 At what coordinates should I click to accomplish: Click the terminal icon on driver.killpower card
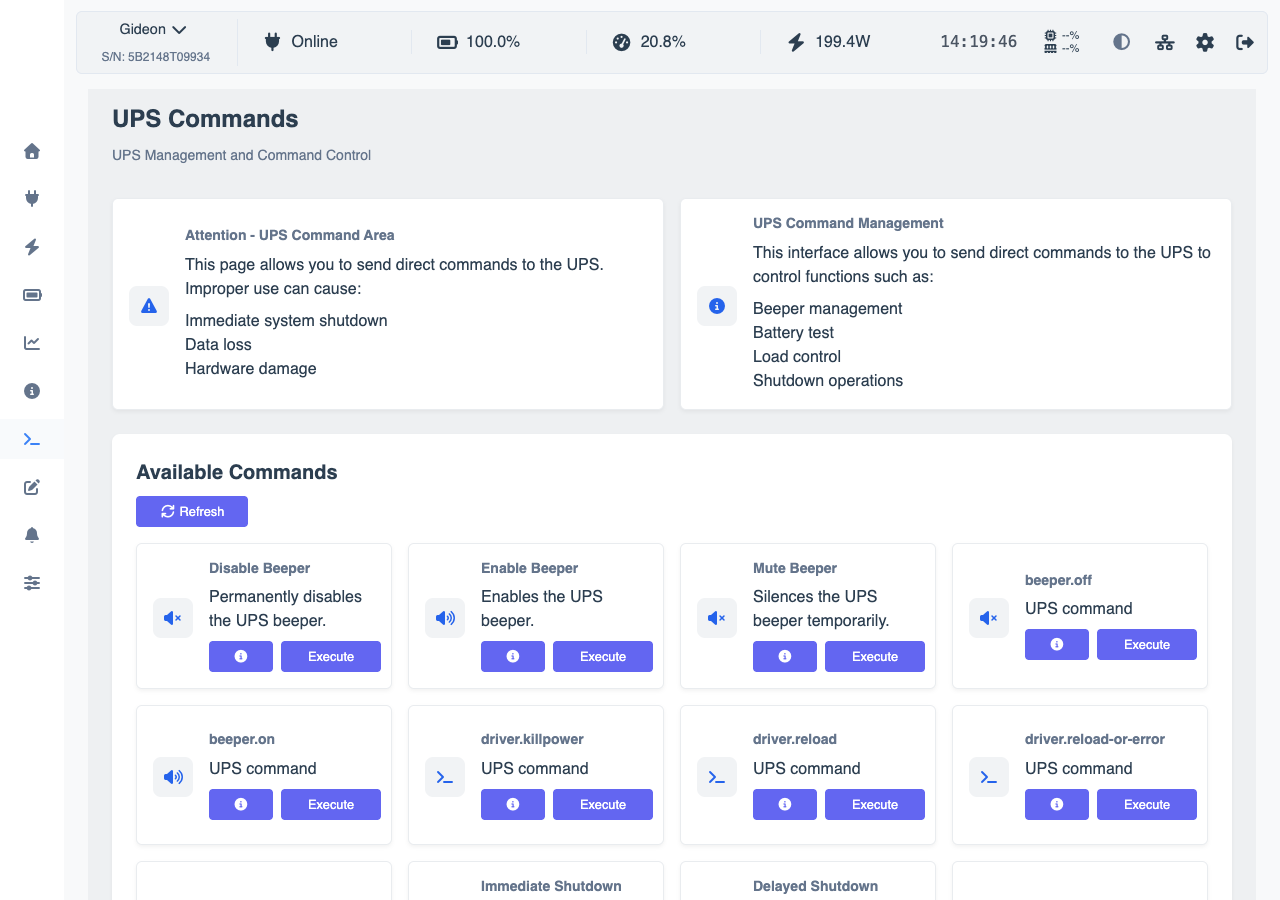click(445, 777)
